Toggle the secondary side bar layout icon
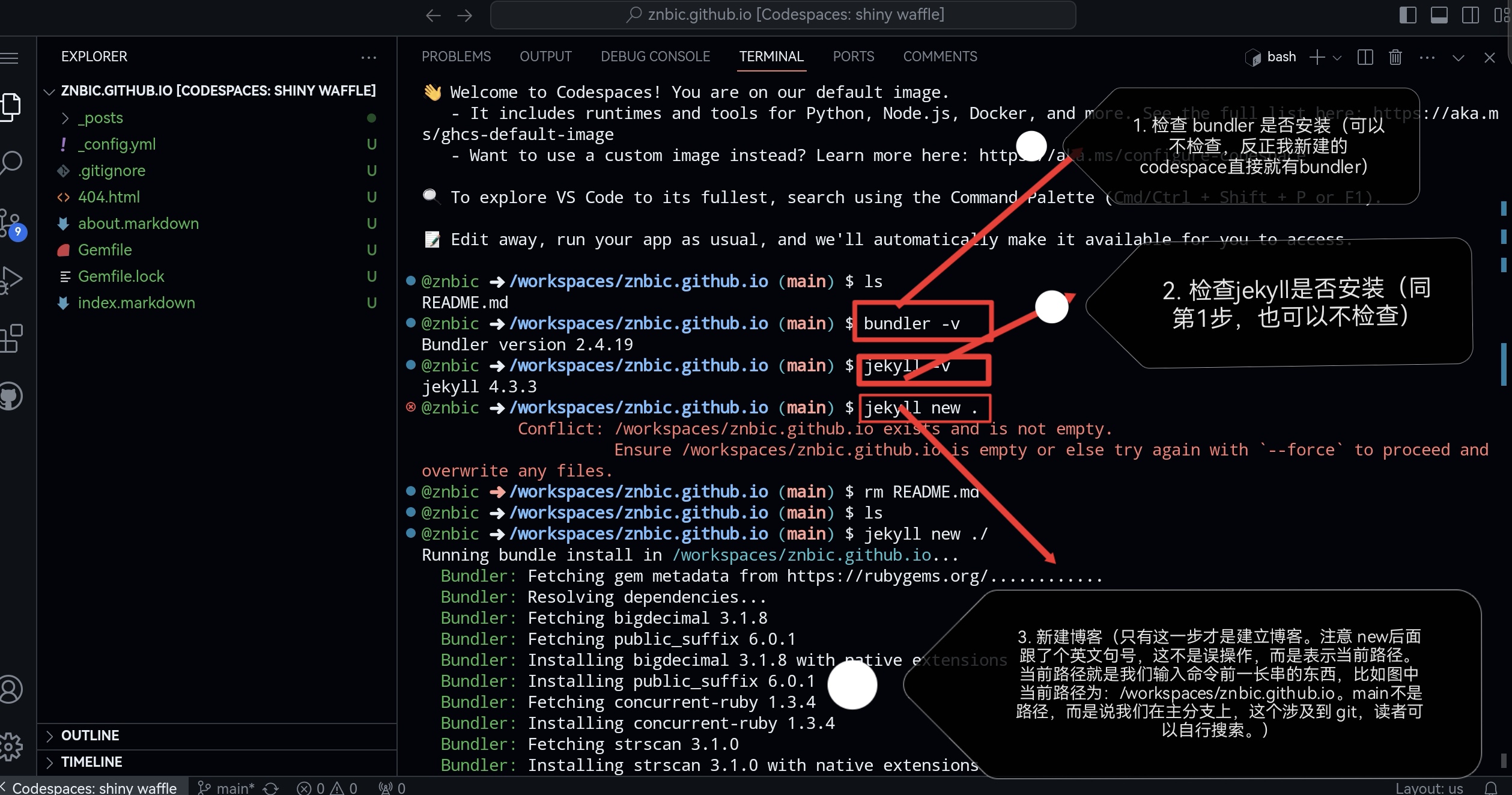The width and height of the screenshot is (1512, 795). pyautogui.click(x=1470, y=15)
